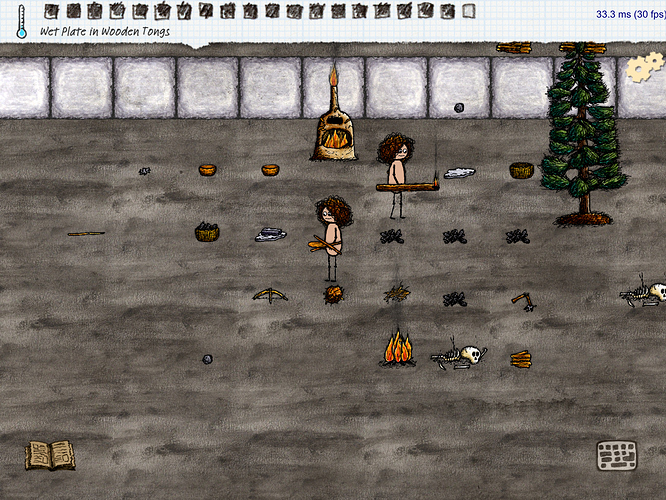Image resolution: width=666 pixels, height=500 pixels.
Task: Pick up firewood stack near the skeleton
Action: pos(521,359)
